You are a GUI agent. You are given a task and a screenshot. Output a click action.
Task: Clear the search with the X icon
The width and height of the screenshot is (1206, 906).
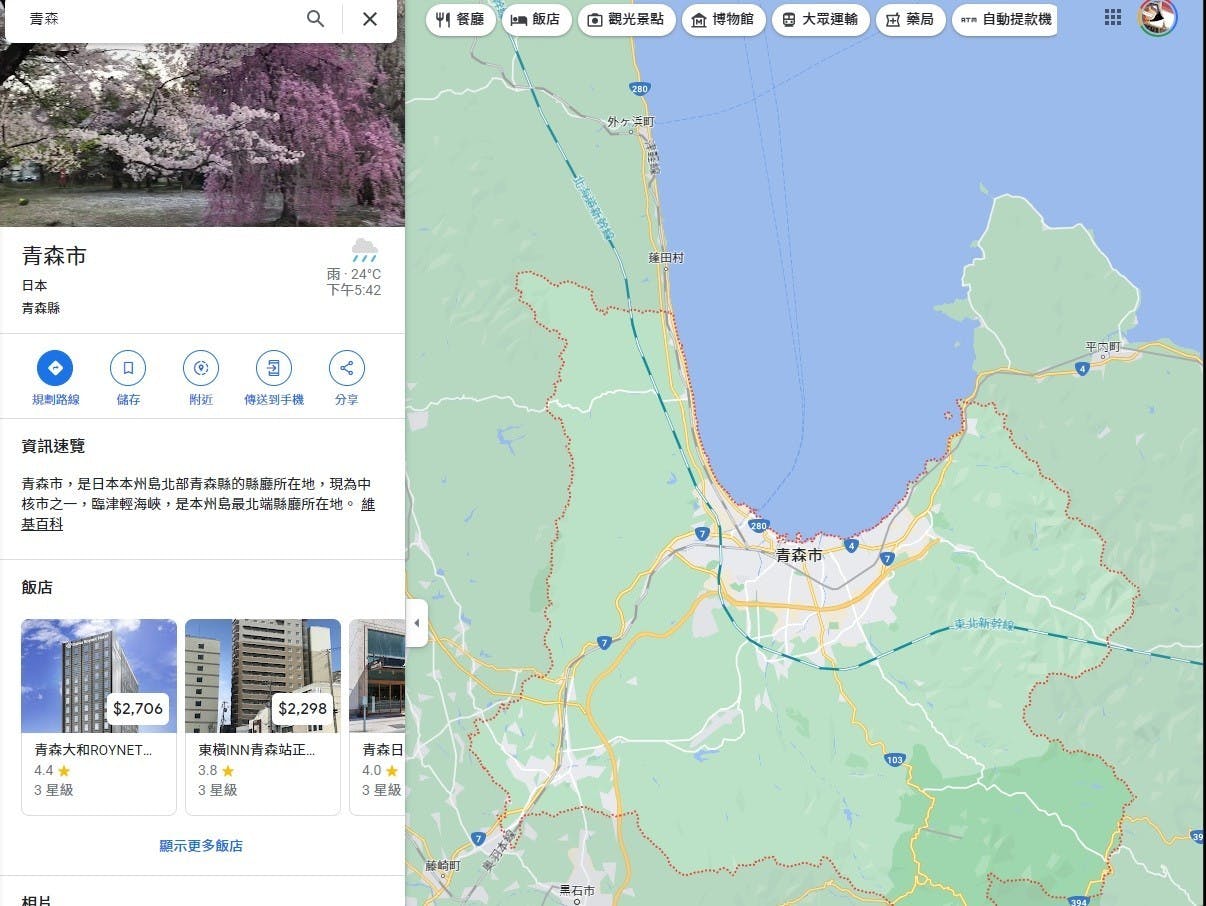tap(370, 19)
